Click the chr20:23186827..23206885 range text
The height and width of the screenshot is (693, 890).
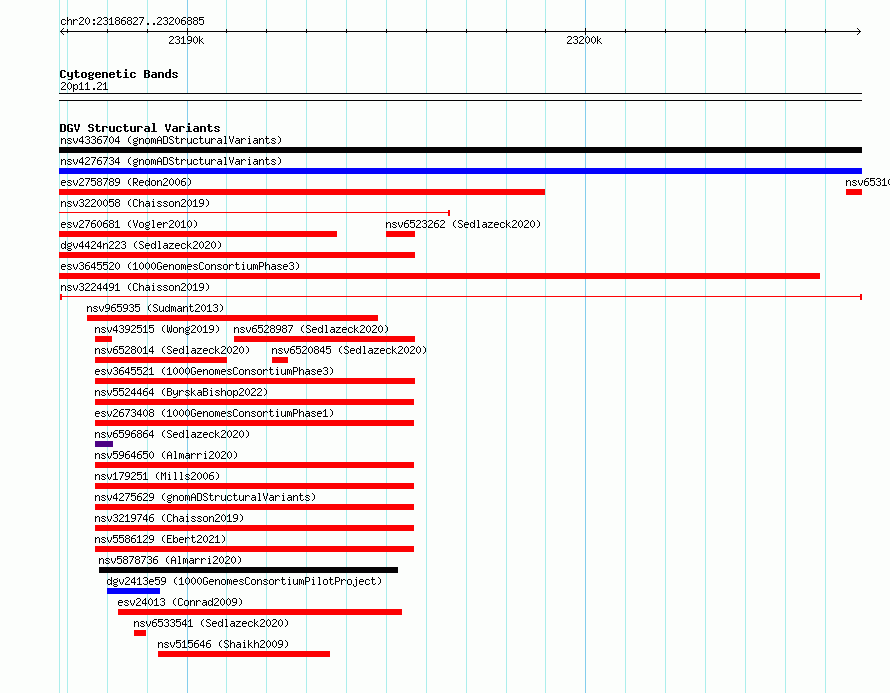132,21
